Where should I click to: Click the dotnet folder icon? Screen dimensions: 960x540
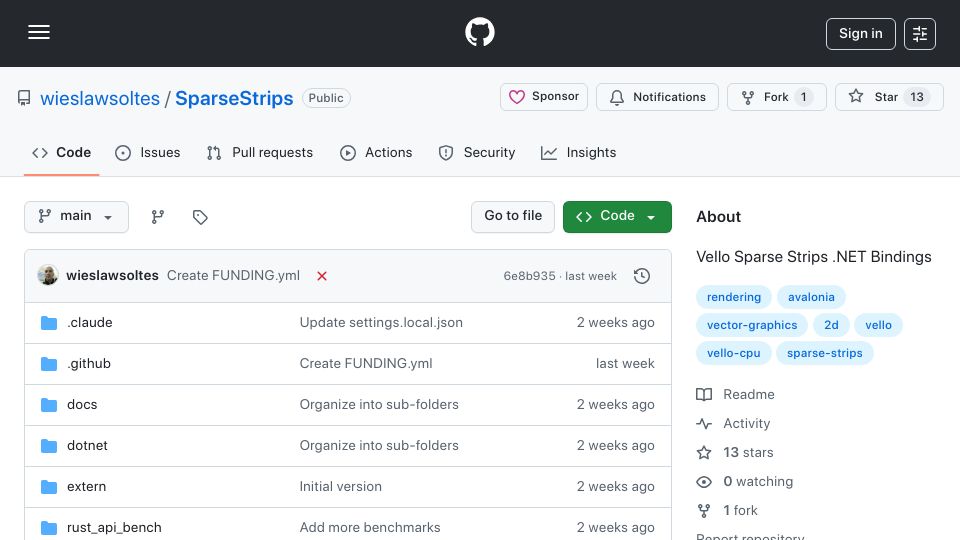click(49, 446)
